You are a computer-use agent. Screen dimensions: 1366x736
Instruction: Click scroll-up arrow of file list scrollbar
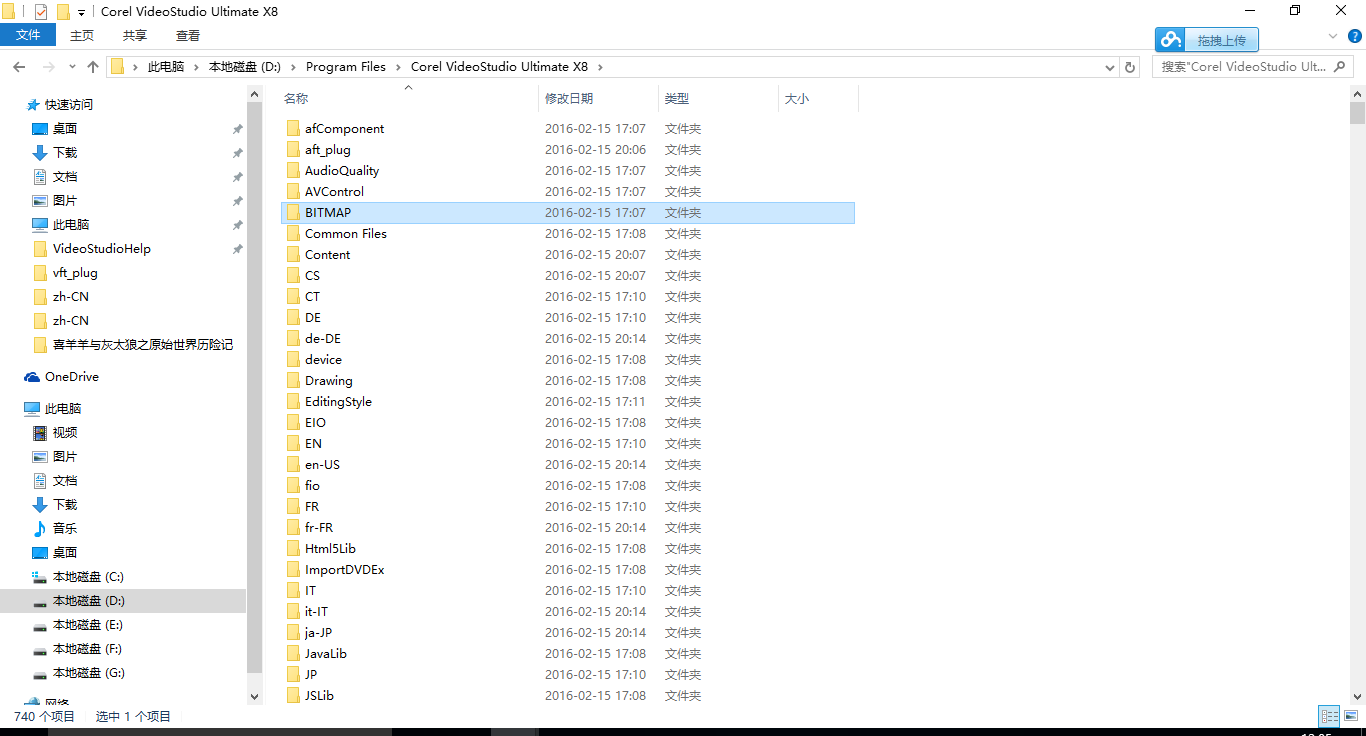point(1357,93)
